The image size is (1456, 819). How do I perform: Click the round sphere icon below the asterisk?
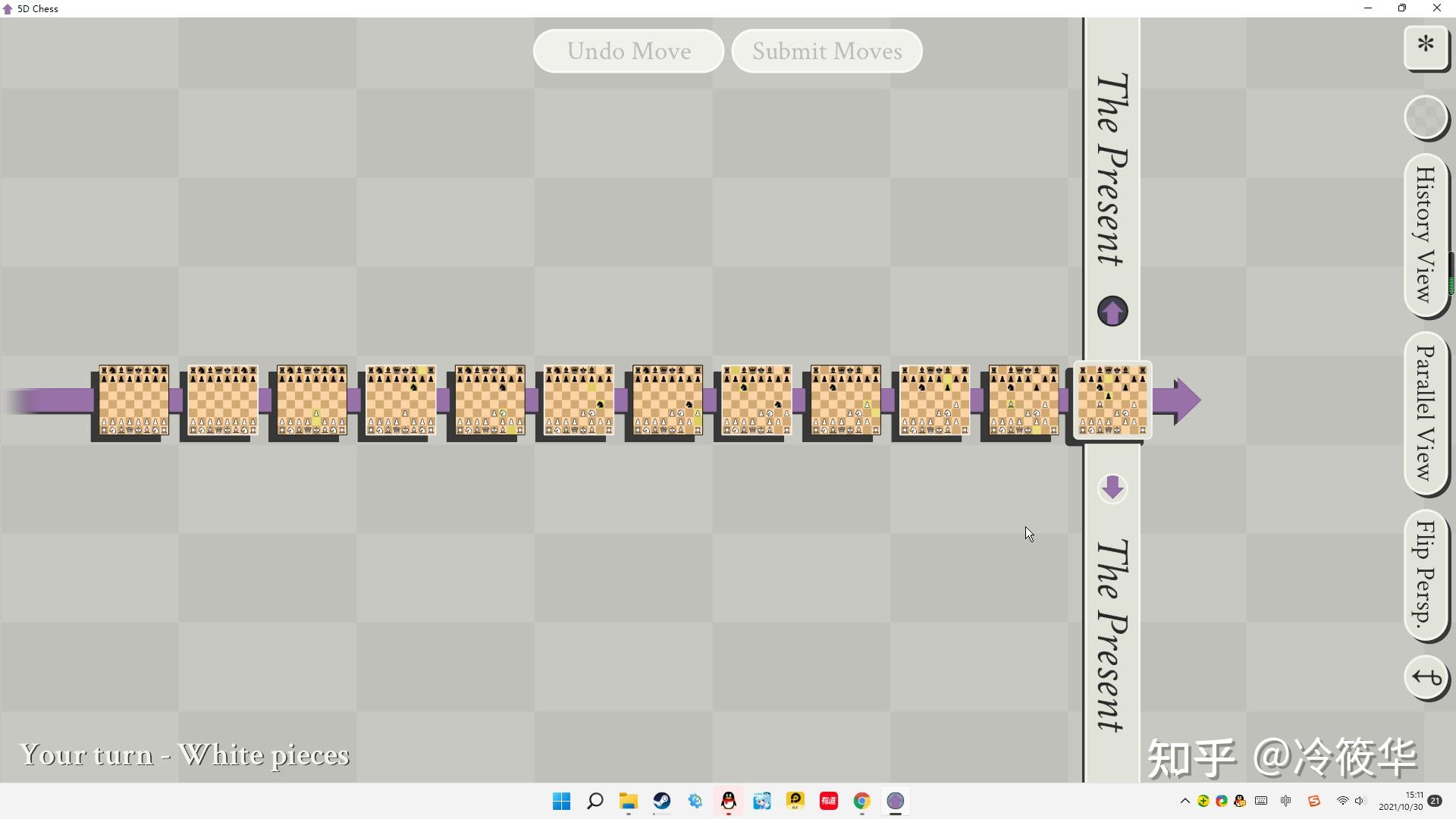pyautogui.click(x=1426, y=118)
